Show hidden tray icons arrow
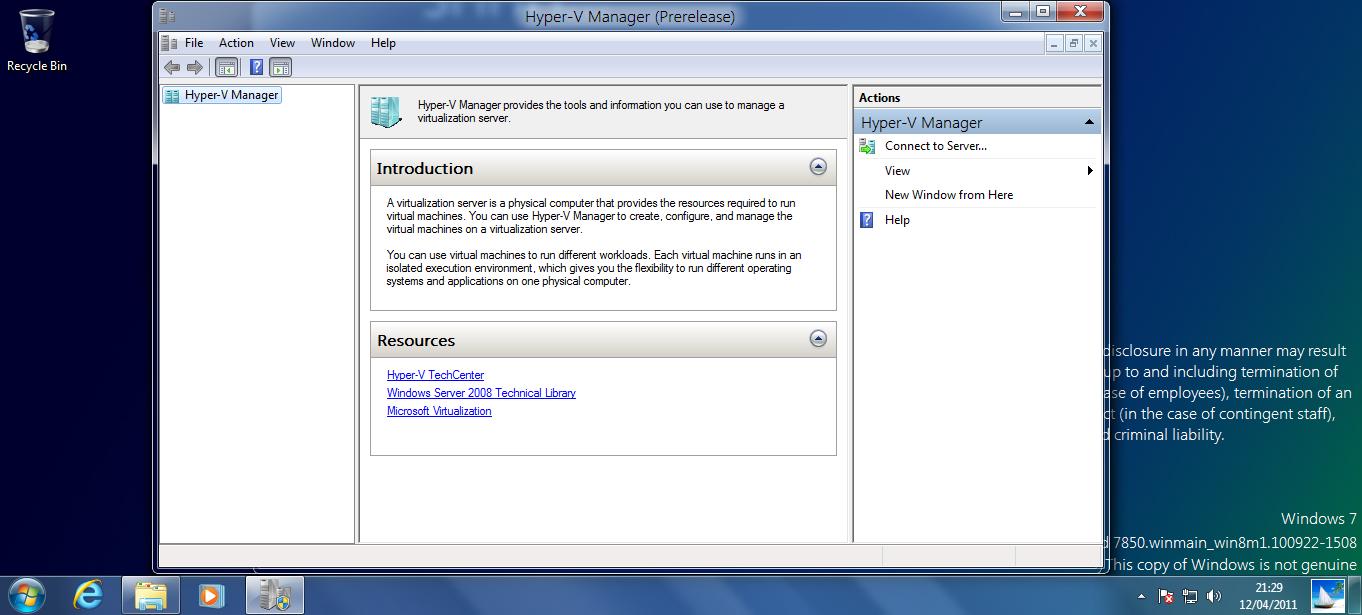The height and width of the screenshot is (615, 1362). coord(1141,596)
